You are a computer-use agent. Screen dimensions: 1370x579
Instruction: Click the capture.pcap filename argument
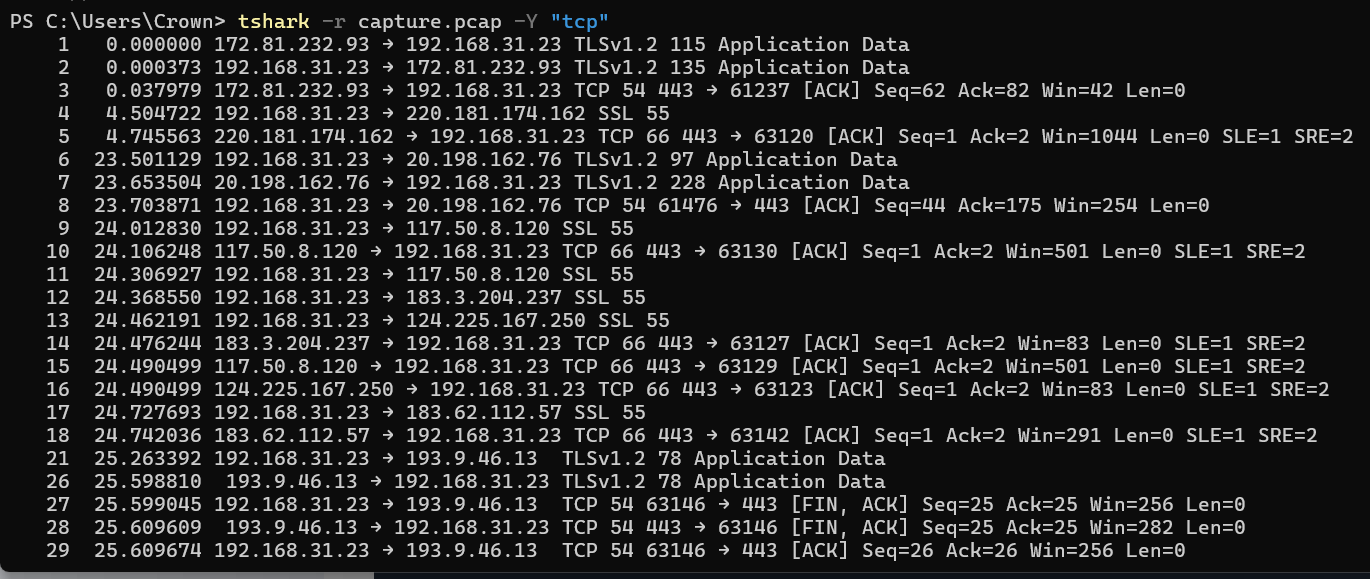pos(418,21)
